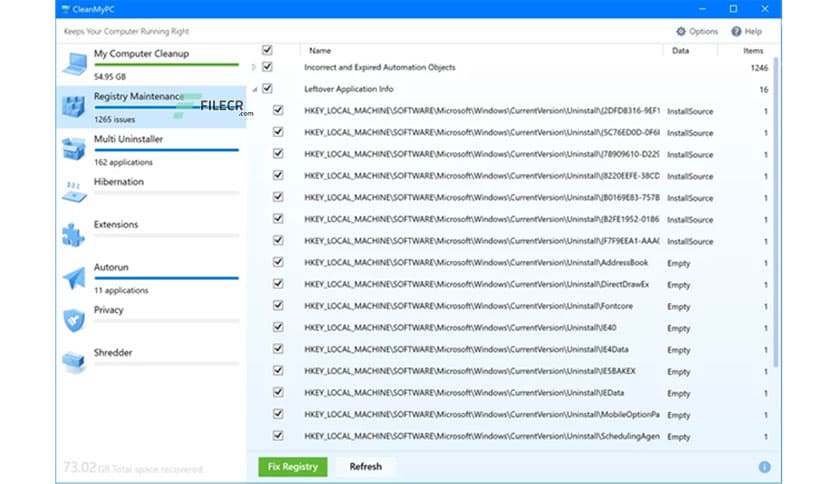This screenshot has height=484, width=836.
Task: Click the blue info icon at bottom right
Action: pos(764,467)
